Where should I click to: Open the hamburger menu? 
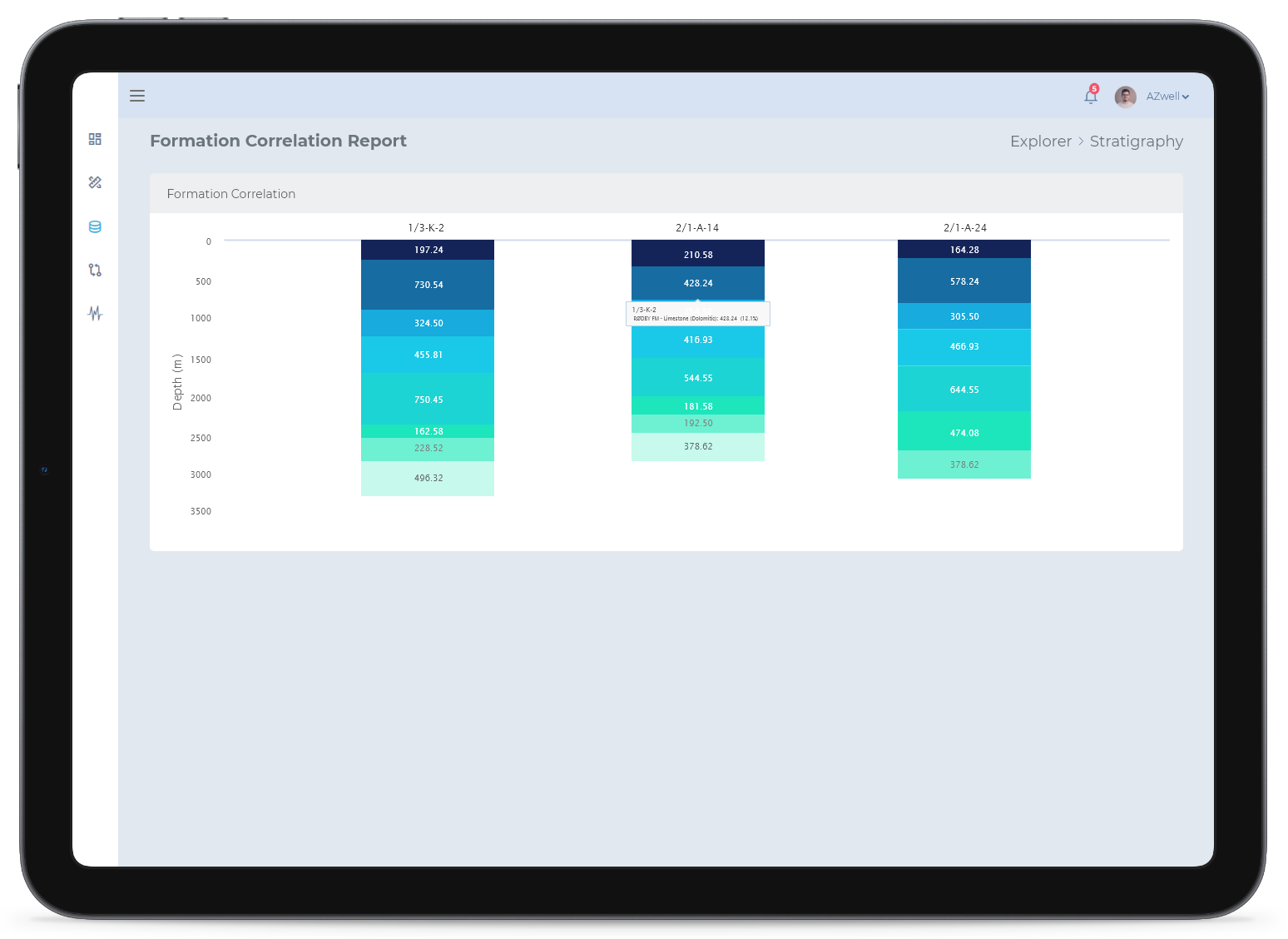click(137, 96)
